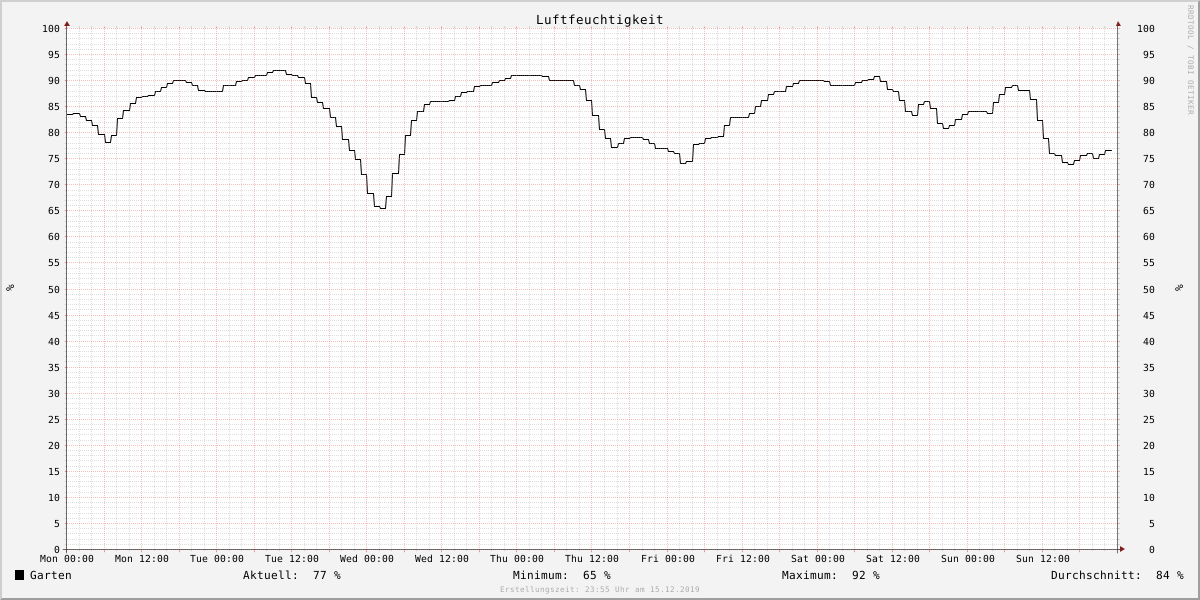The height and width of the screenshot is (600, 1200).
Task: Click the Wed 00:00 time axis label
Action: coord(367,559)
